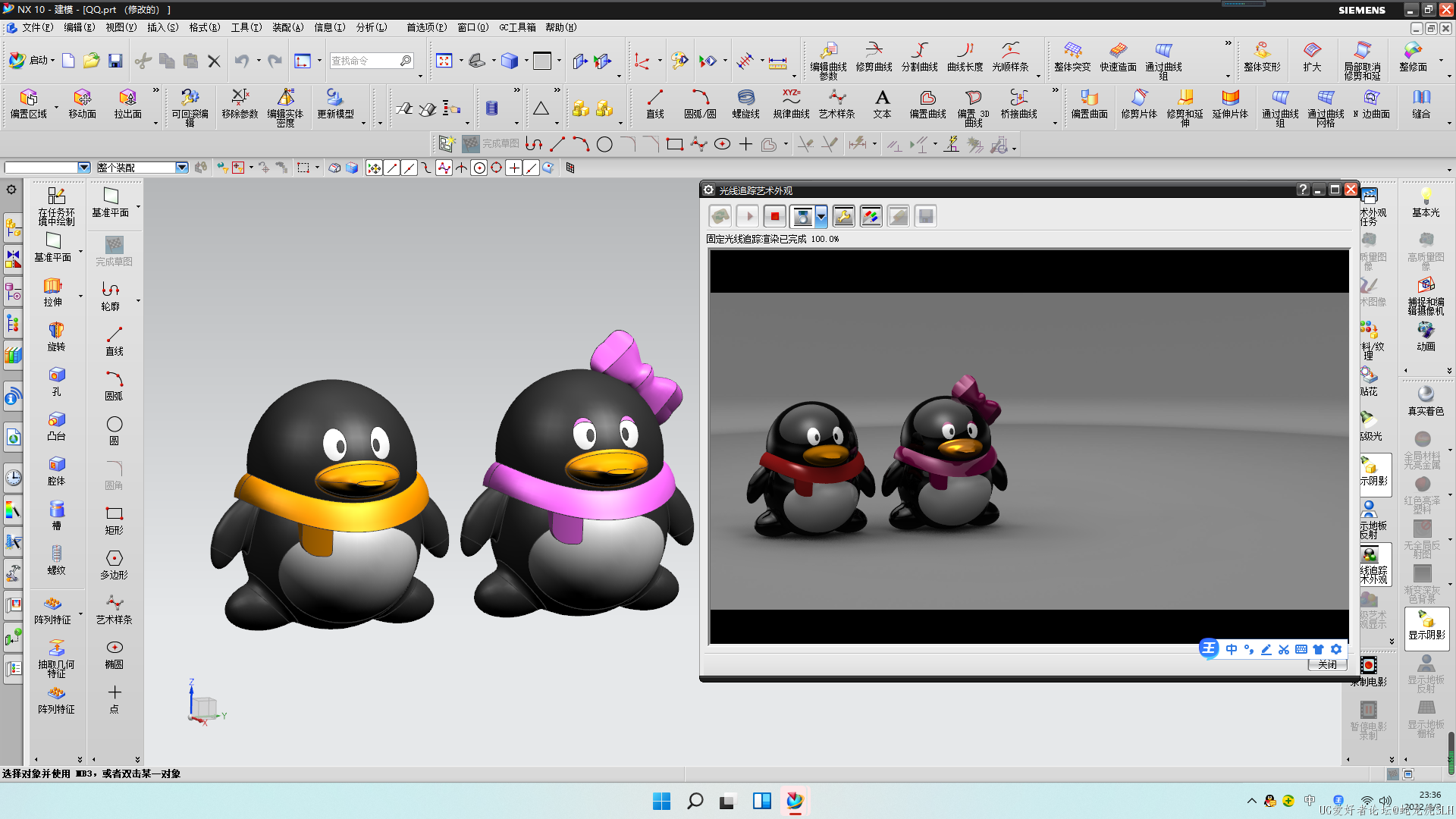Open the 文件(F) menu

tap(37, 27)
